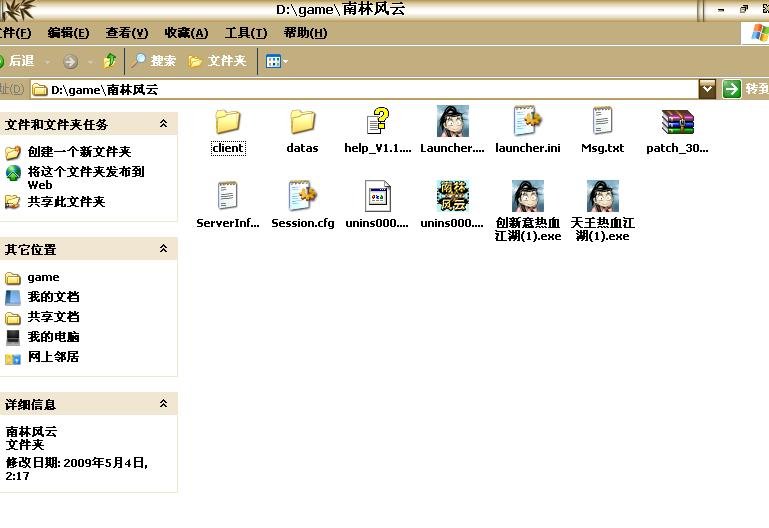This screenshot has height=528, width=769.
Task: Select the client folder icon
Action: tap(228, 122)
